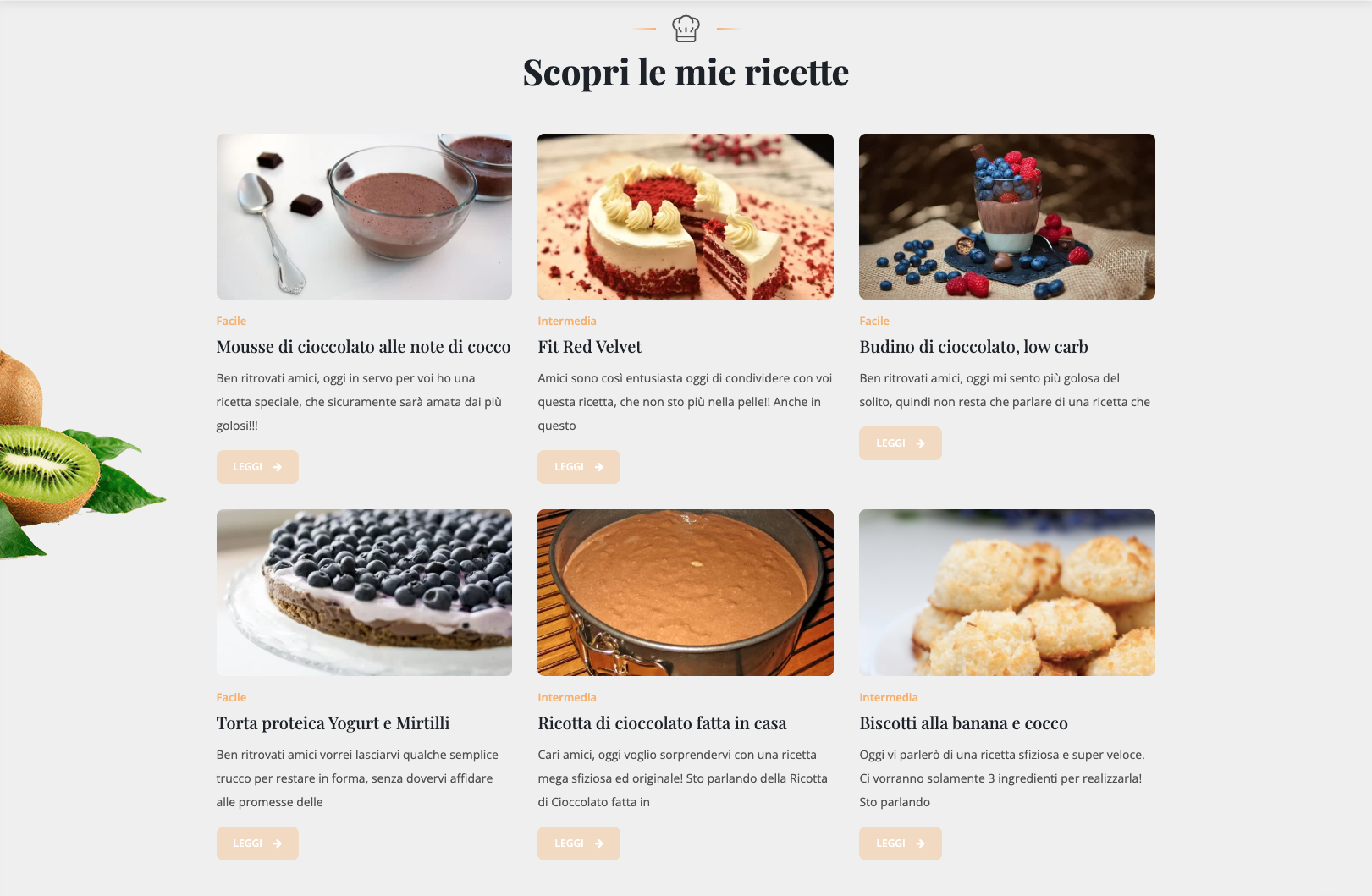Click LEGGI button under Torta proteica Yogurt
This screenshot has height=896, width=1372.
click(257, 844)
